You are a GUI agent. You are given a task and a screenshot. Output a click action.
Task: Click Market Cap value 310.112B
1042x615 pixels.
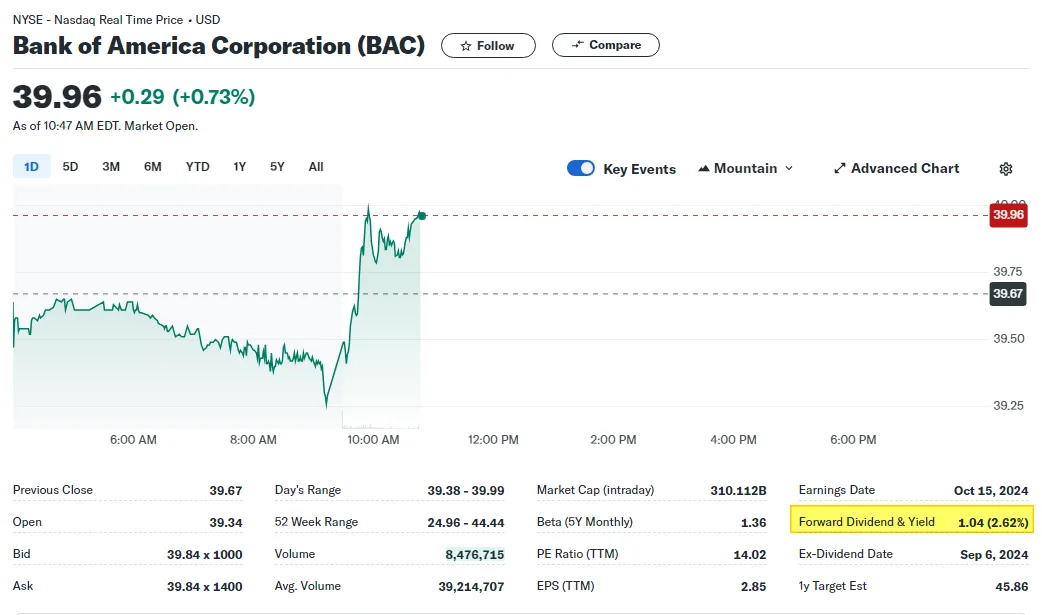pyautogui.click(x=738, y=491)
